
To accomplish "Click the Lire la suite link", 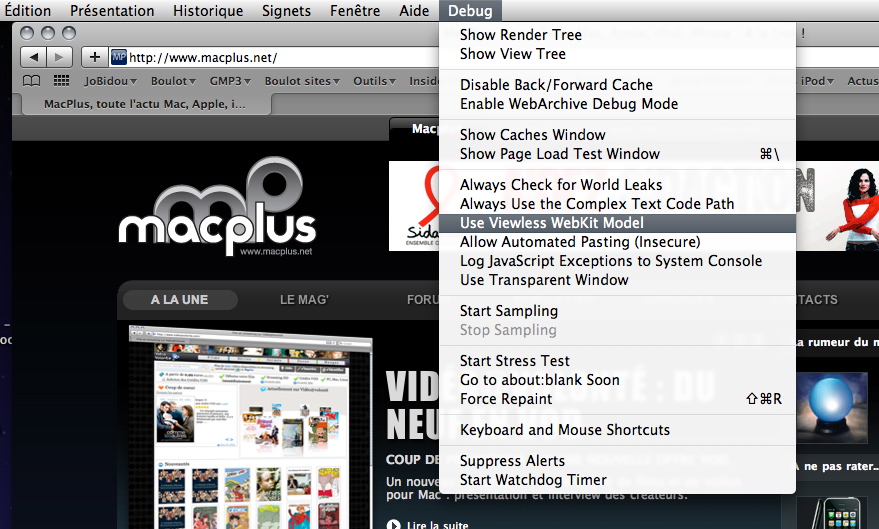I will click(437, 525).
